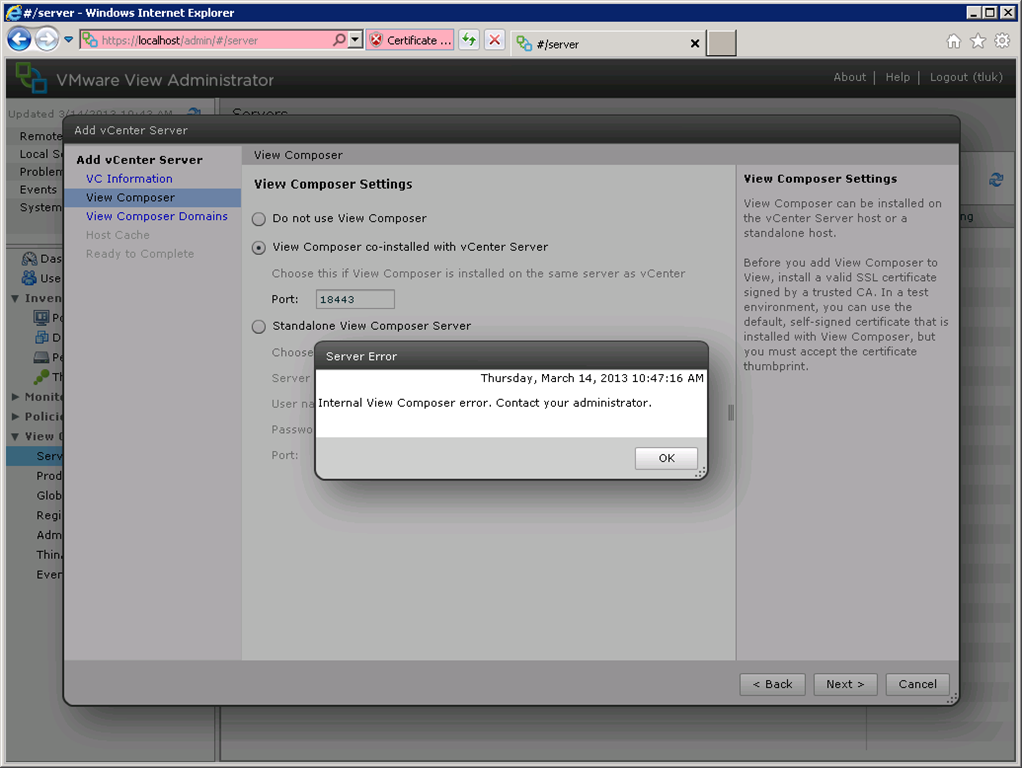Collapse the View Configuration tree section
1022x768 pixels.
coord(15,436)
